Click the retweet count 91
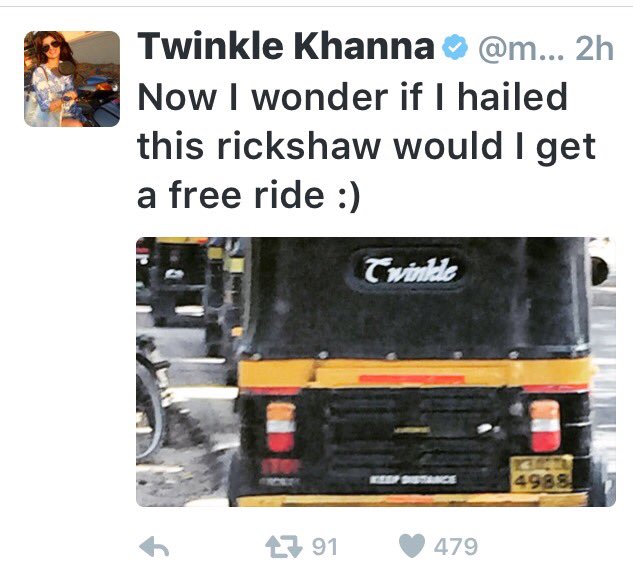The image size is (633, 579). 325,547
